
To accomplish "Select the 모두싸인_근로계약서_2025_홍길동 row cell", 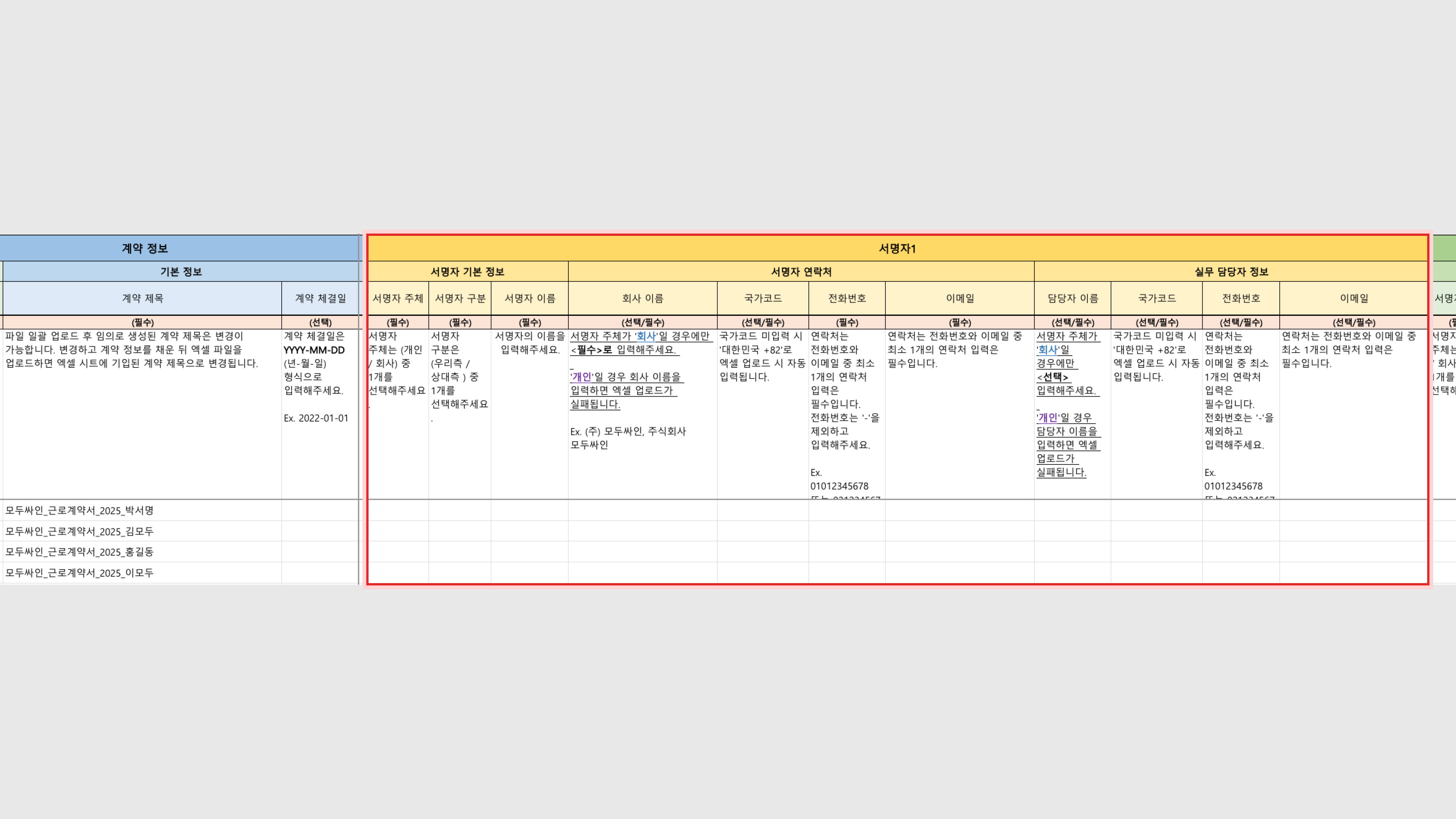I will coord(80,552).
